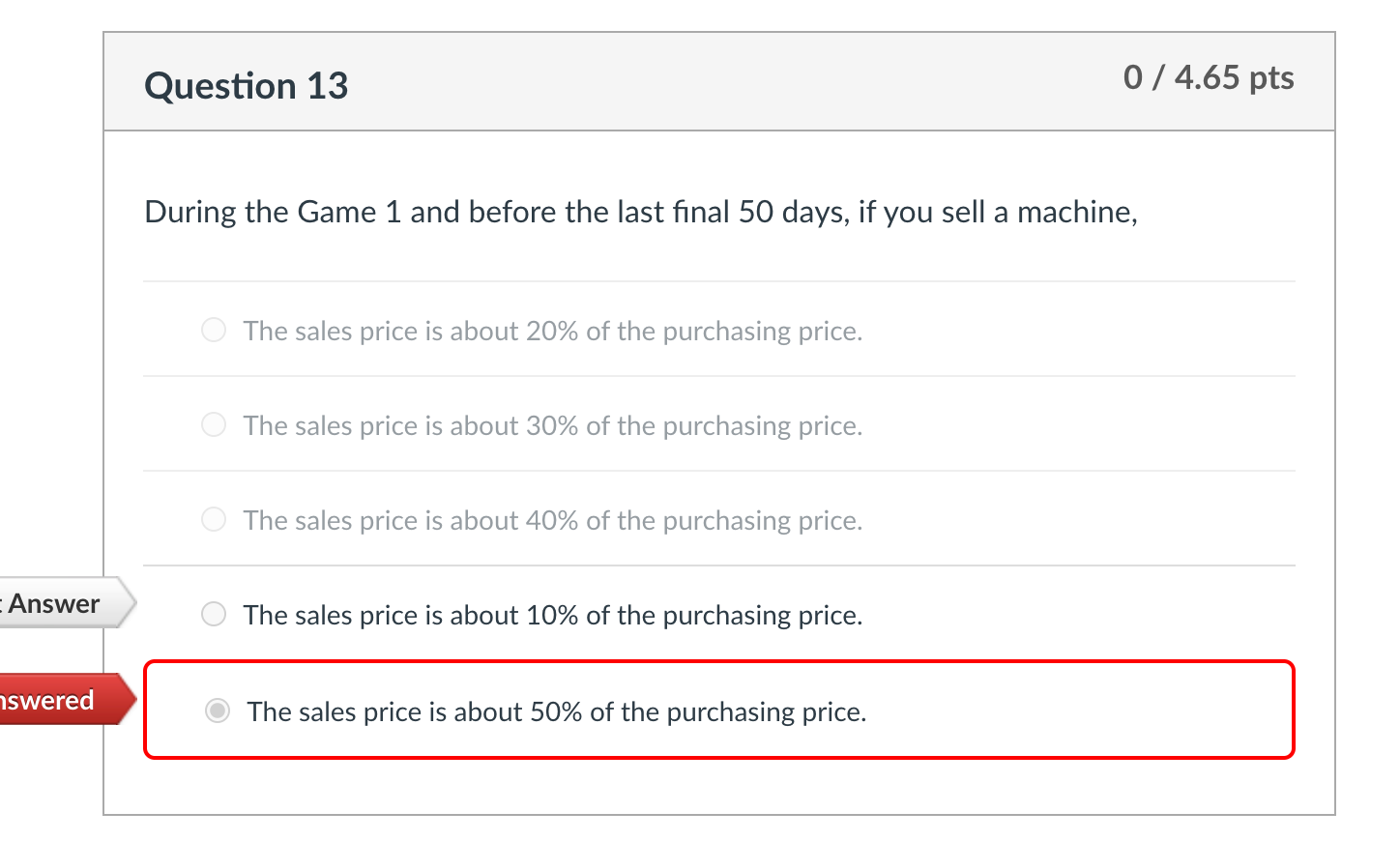Select the 10% sales price radio button

(213, 614)
